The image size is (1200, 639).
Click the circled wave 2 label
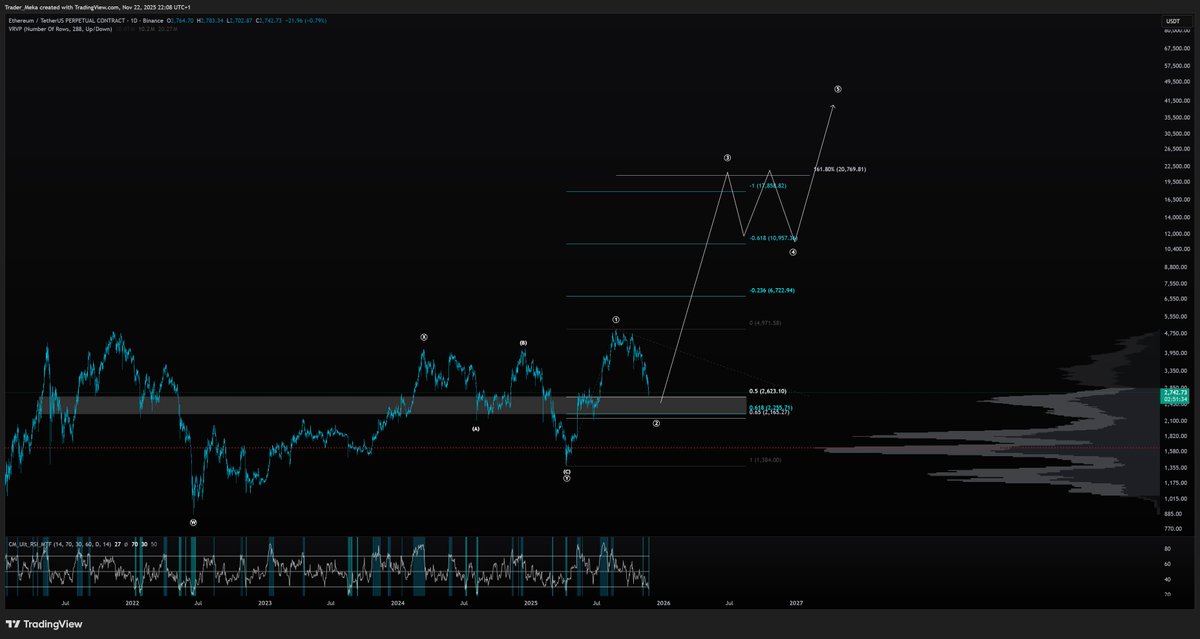pyautogui.click(x=656, y=423)
